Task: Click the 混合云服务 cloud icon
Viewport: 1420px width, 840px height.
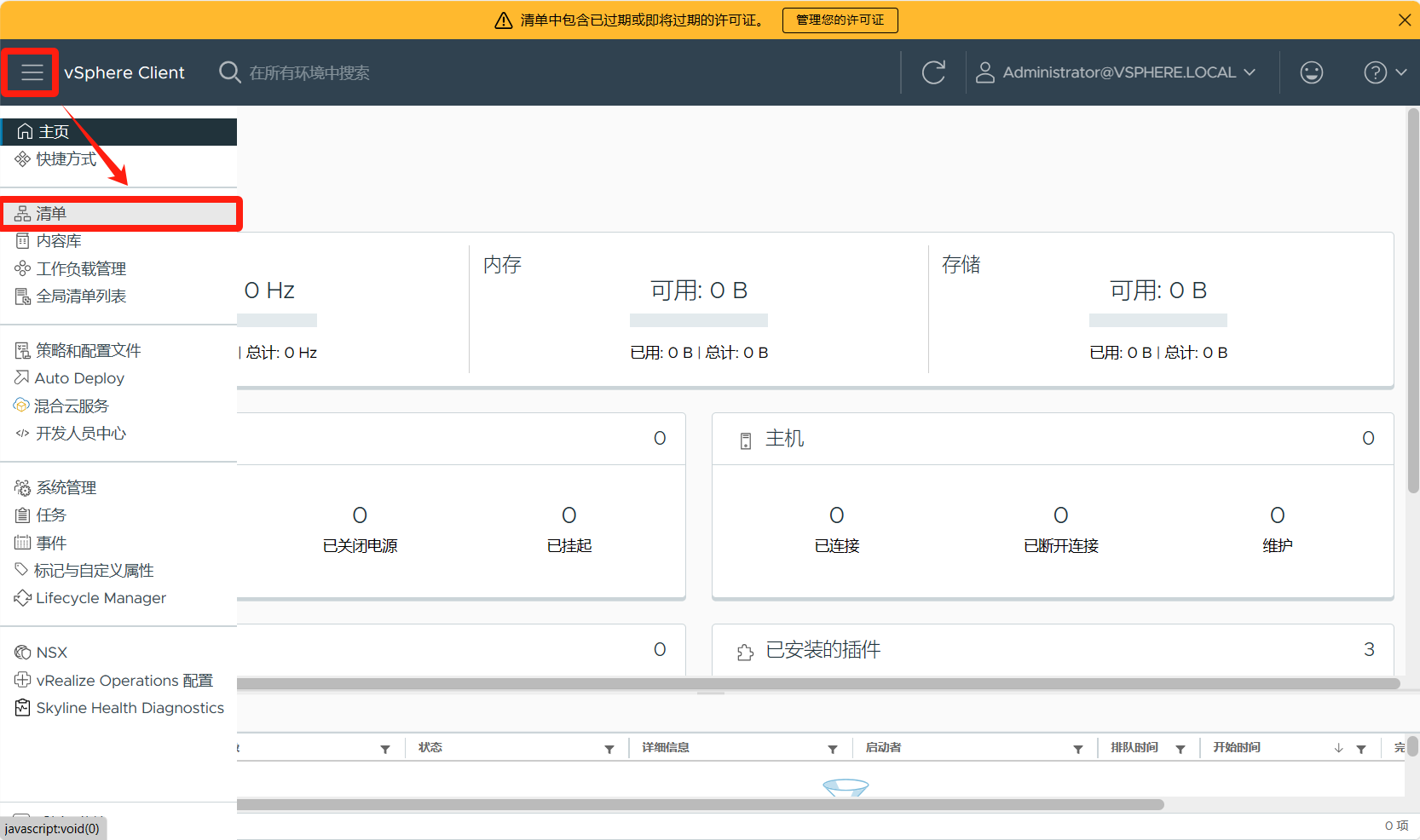Action: 21,406
